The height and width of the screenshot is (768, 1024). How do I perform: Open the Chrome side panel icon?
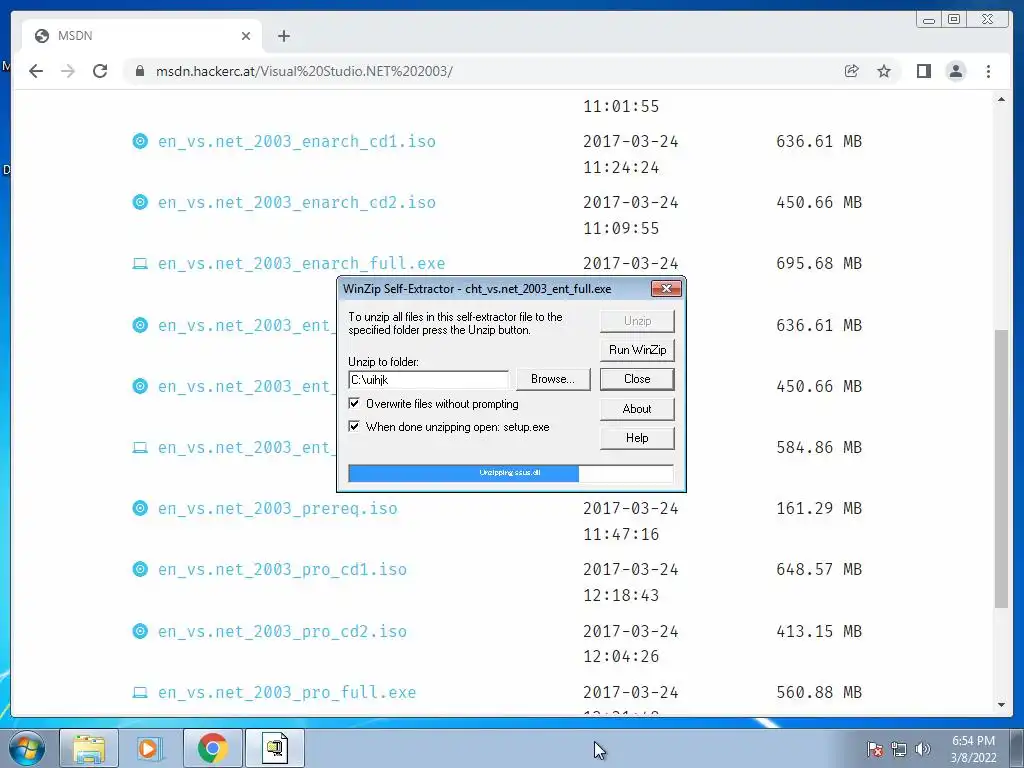coord(923,71)
